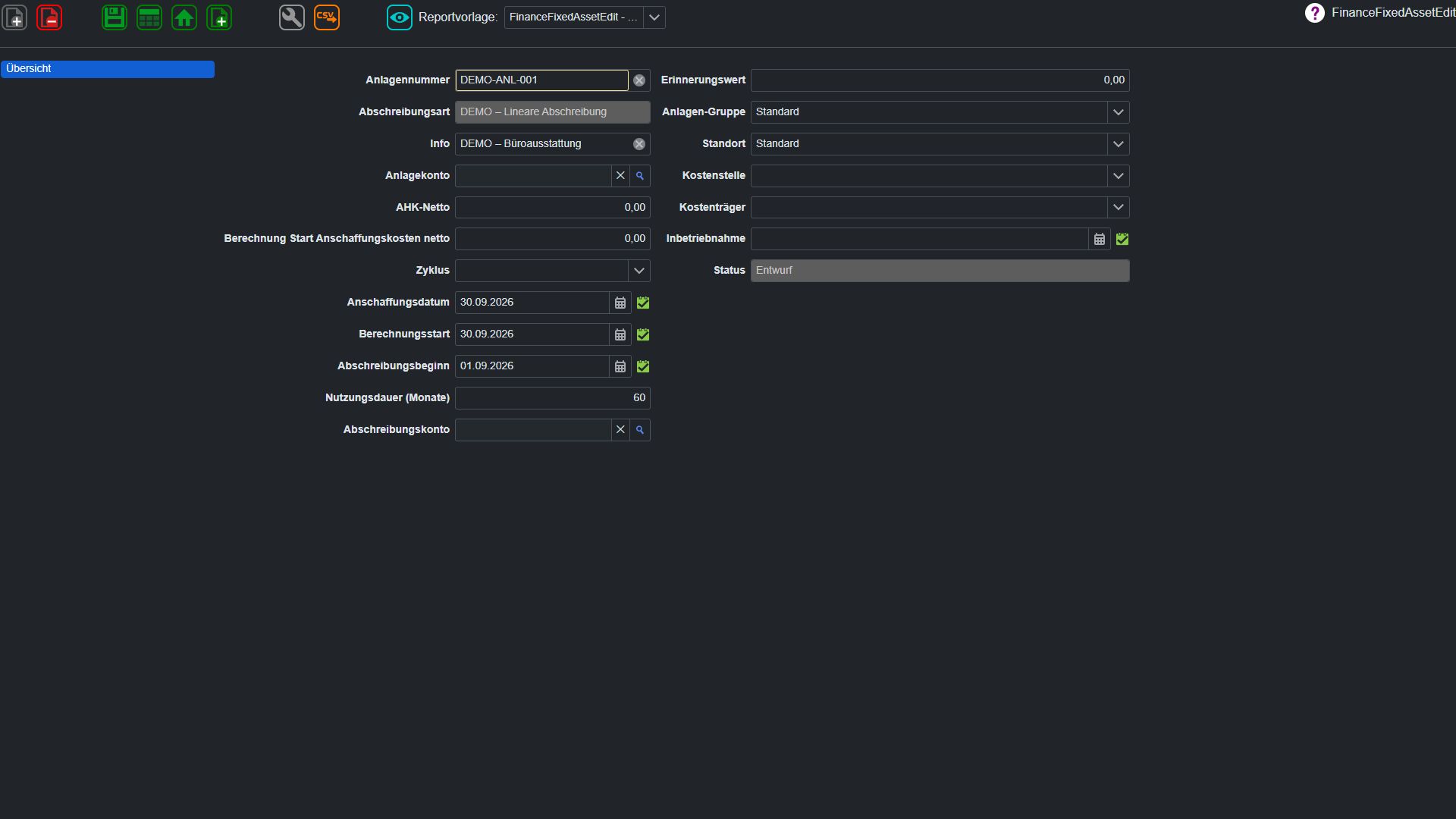Expand the Zyklus dropdown
Viewport: 1456px width, 819px height.
pos(639,271)
